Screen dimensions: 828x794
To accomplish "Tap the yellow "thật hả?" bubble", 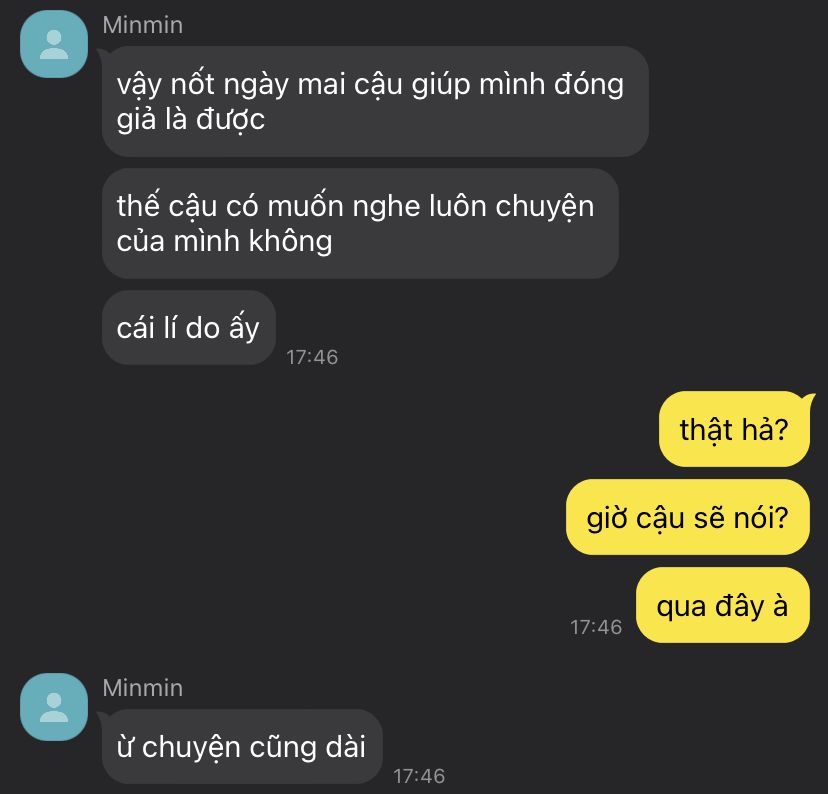I will [x=734, y=429].
